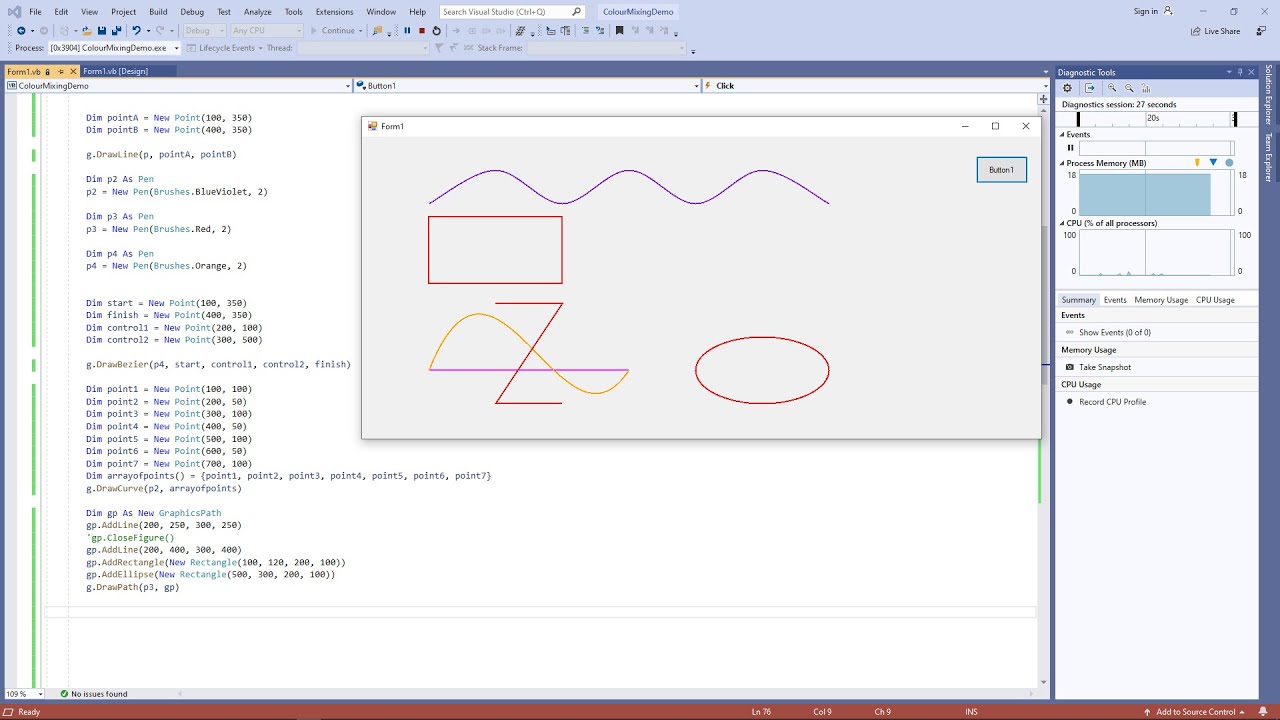Select the Stop Debugging red square icon

(422, 31)
